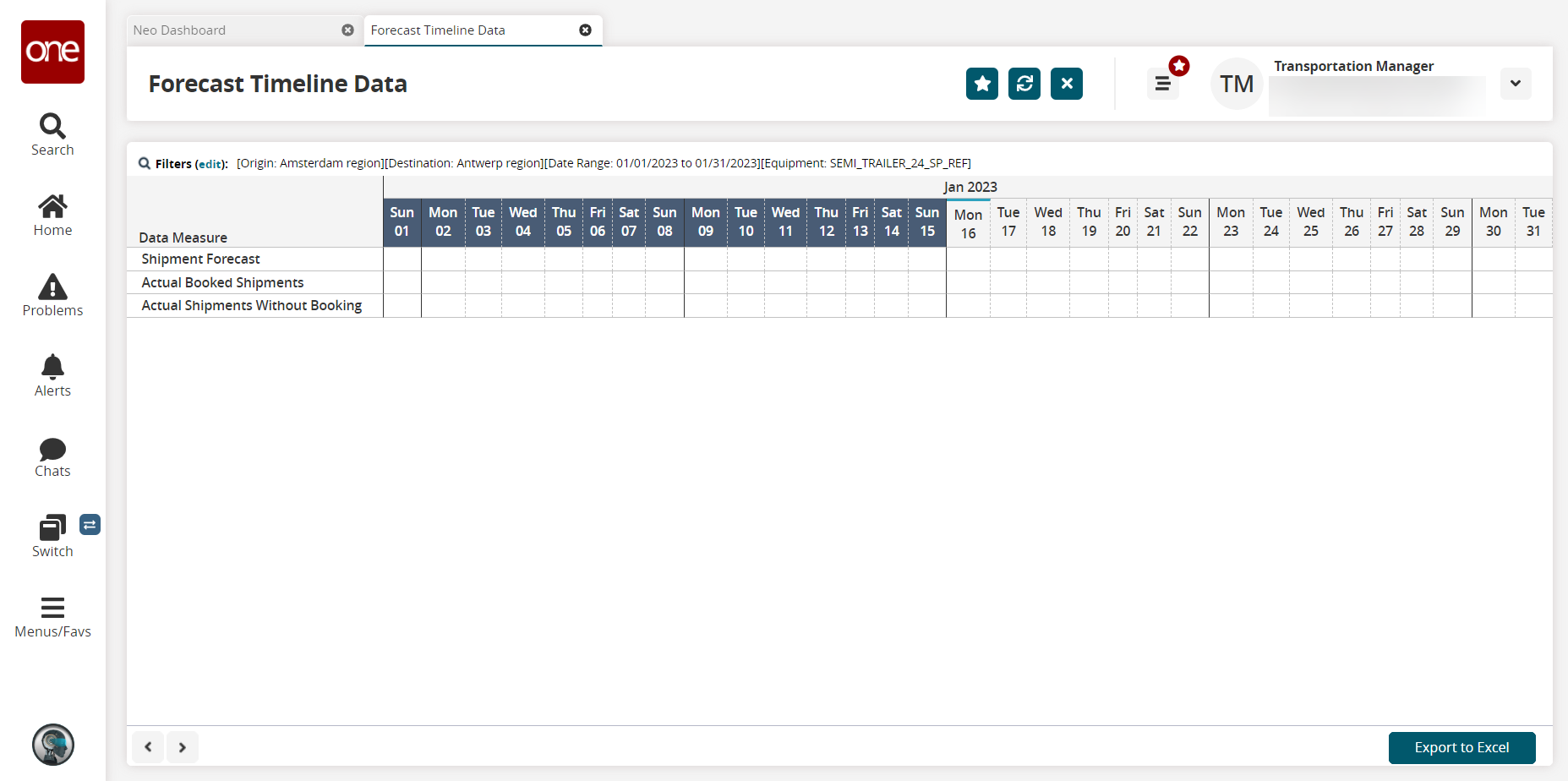Viewport: 1568px width, 781px height.
Task: Click the assistant avatar at sidebar bottom
Action: pyautogui.click(x=53, y=745)
